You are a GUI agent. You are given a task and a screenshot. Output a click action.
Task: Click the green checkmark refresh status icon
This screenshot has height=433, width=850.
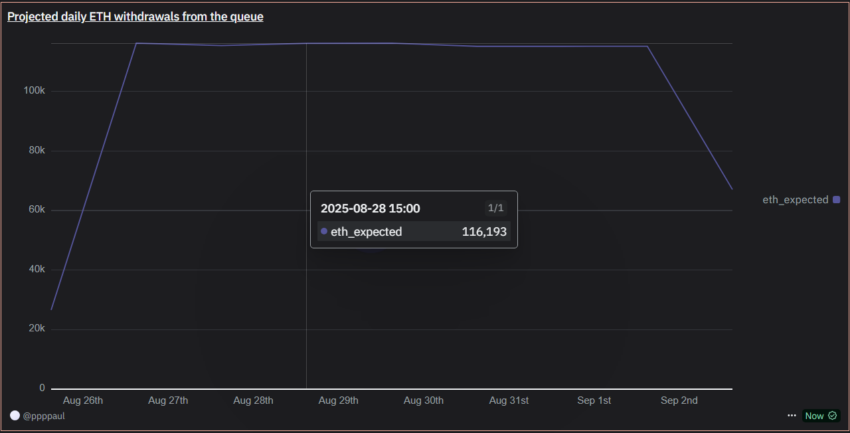point(833,415)
